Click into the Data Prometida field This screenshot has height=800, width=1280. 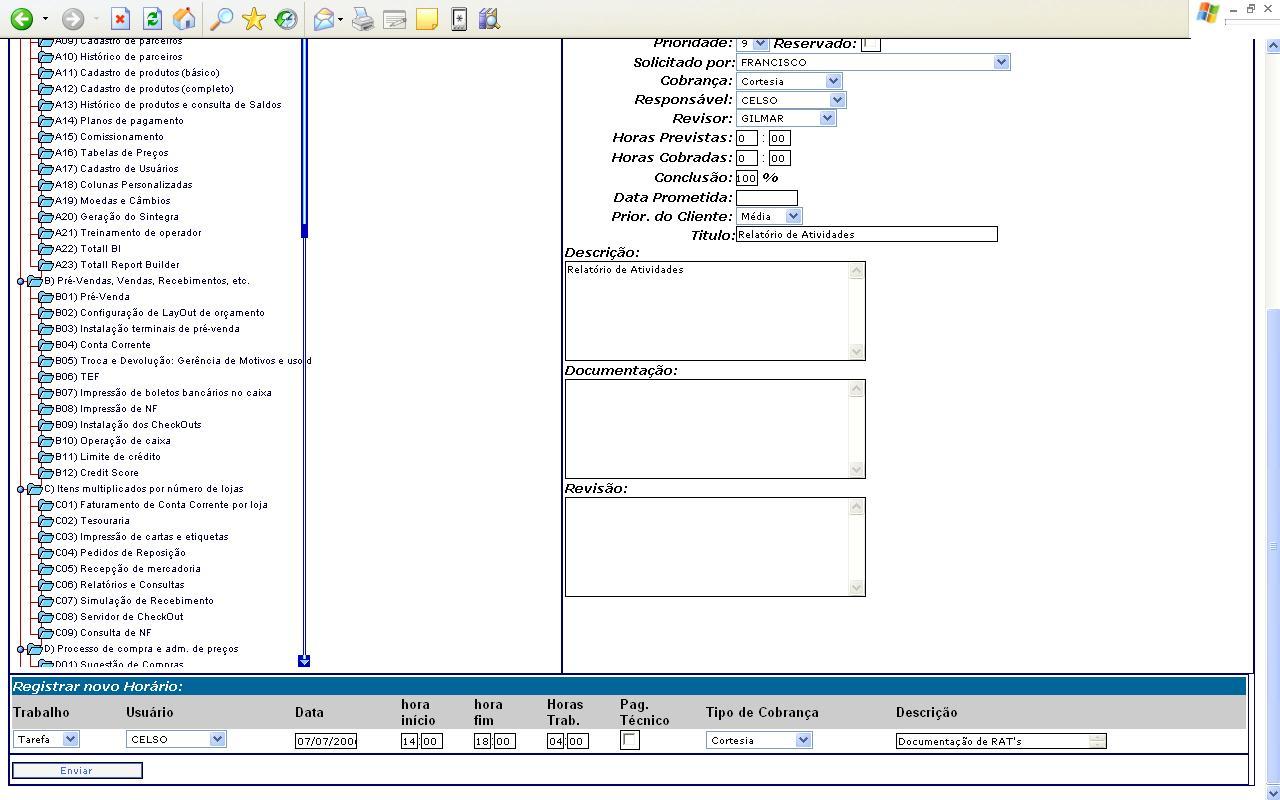point(766,197)
